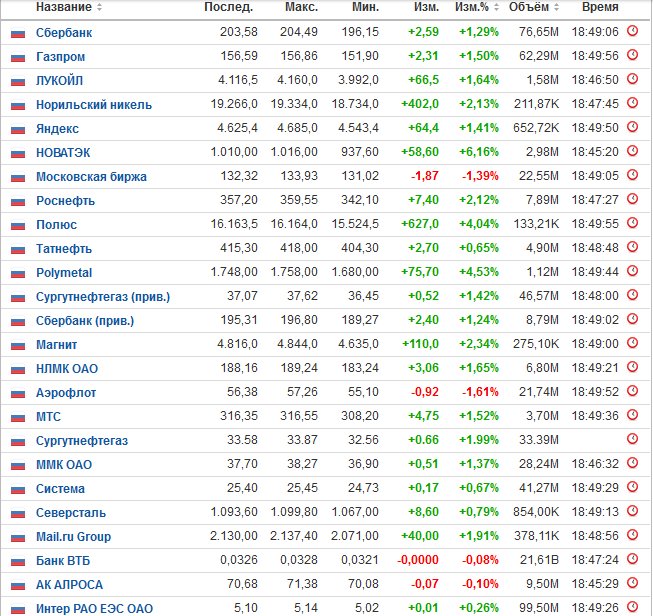Open the Магнит stock link
The height and width of the screenshot is (616, 653).
coord(56,344)
